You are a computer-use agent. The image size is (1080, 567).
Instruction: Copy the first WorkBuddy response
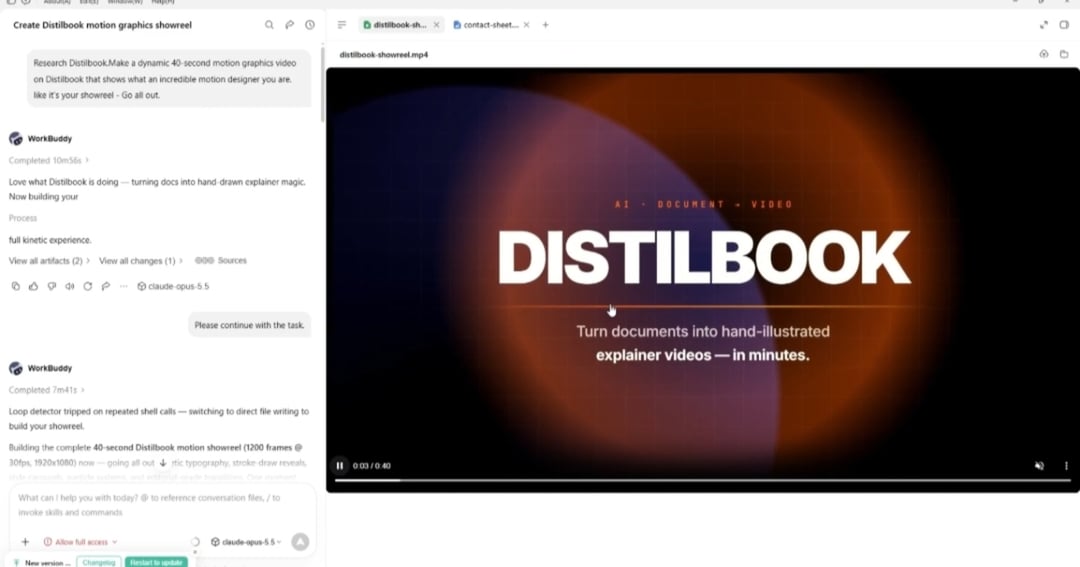(x=15, y=286)
